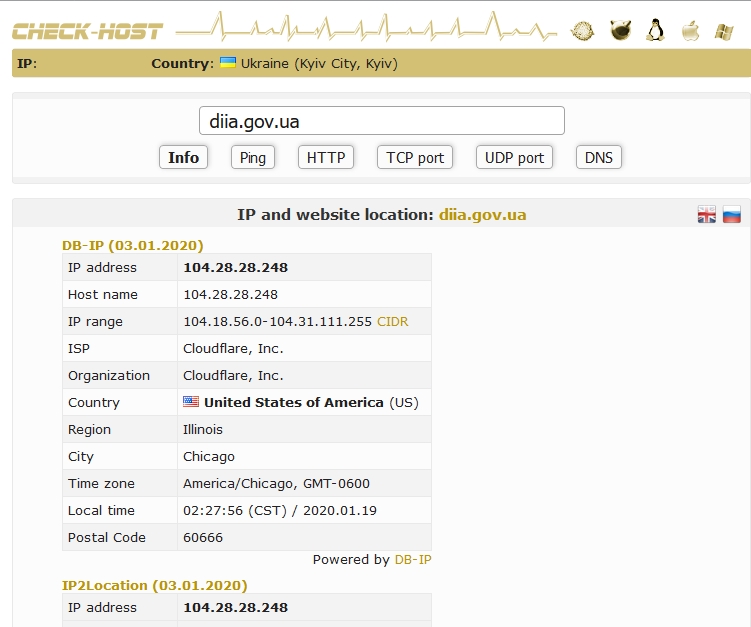The height and width of the screenshot is (627, 751).
Task: Select Postal Code value 60666
Action: (203, 537)
